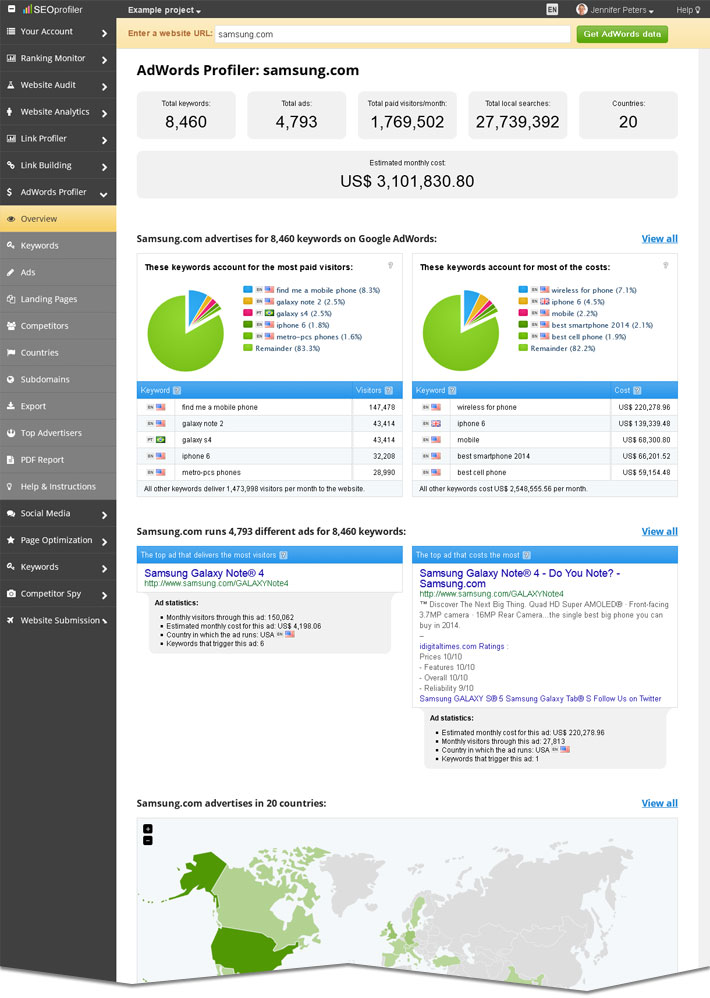
Task: Open the Ads submenu item
Action: pos(58,272)
